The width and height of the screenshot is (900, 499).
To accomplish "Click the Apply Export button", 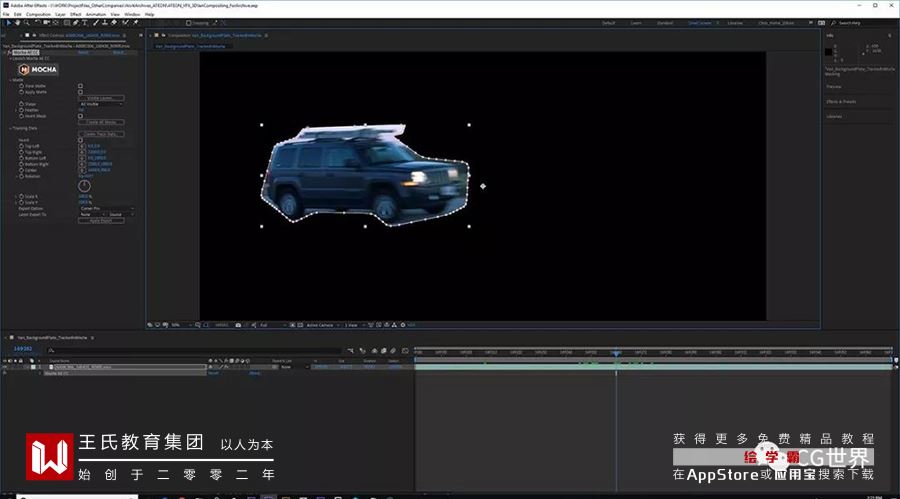I will [x=101, y=221].
